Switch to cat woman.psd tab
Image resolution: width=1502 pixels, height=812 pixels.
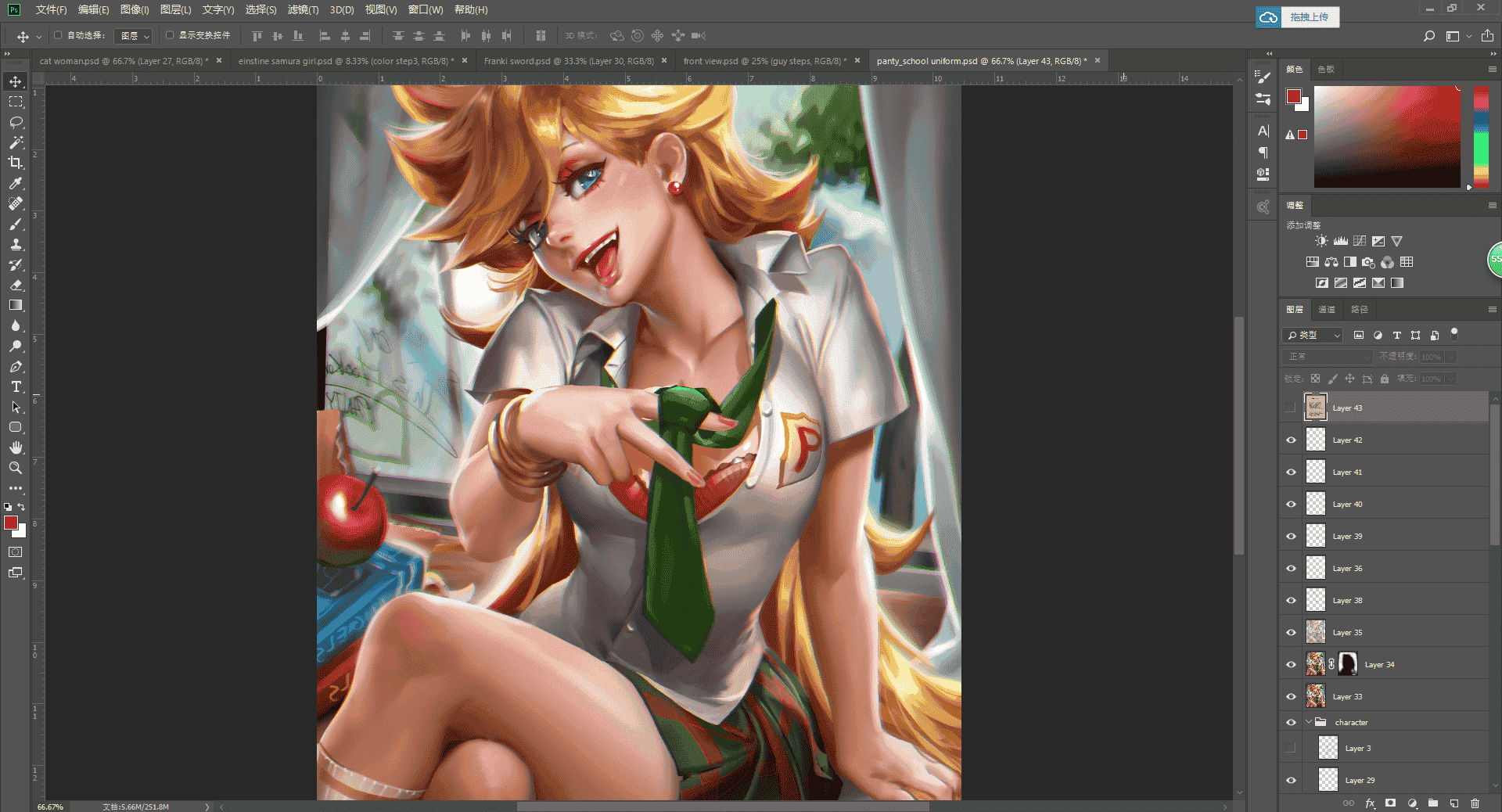[124, 61]
